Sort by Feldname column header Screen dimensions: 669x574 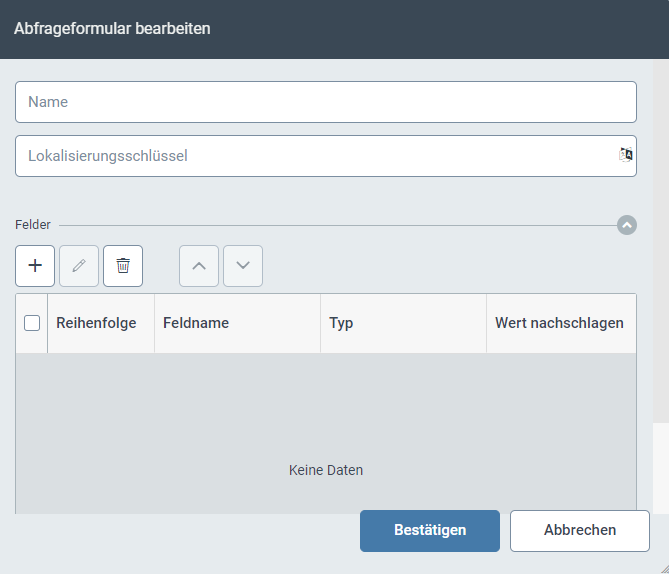196,323
